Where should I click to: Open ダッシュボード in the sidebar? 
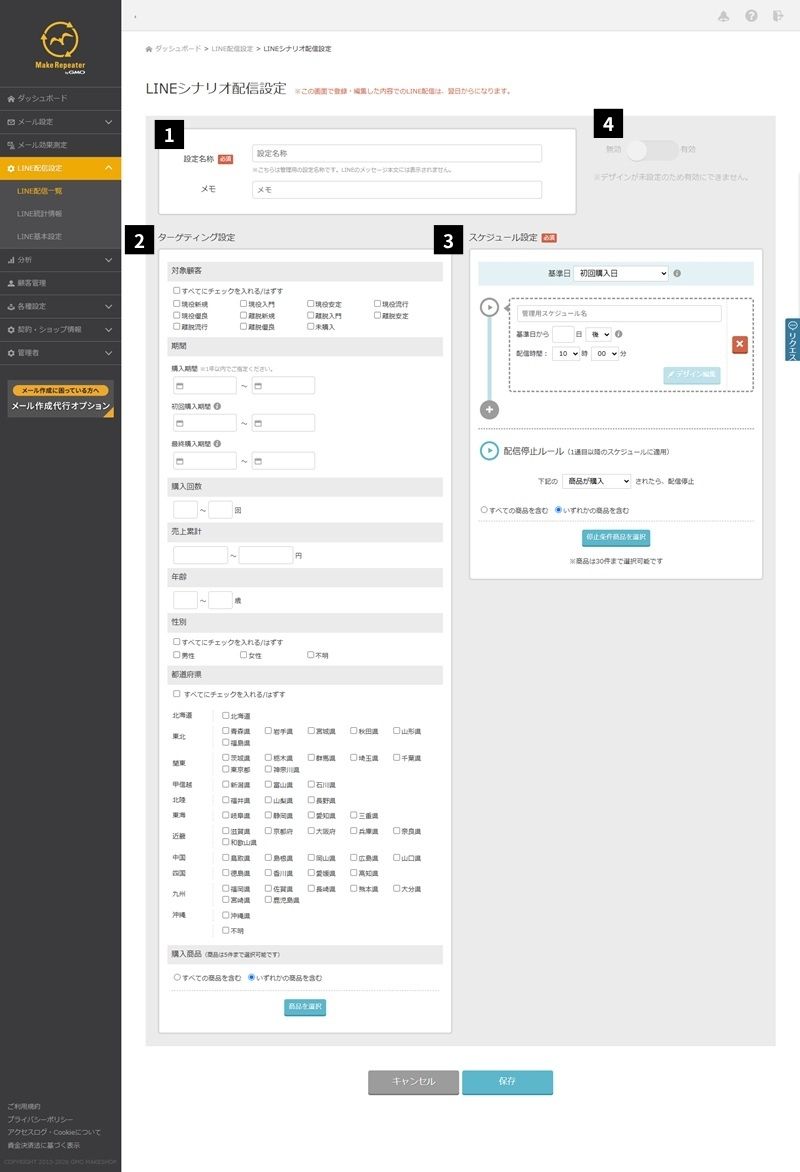61,99
